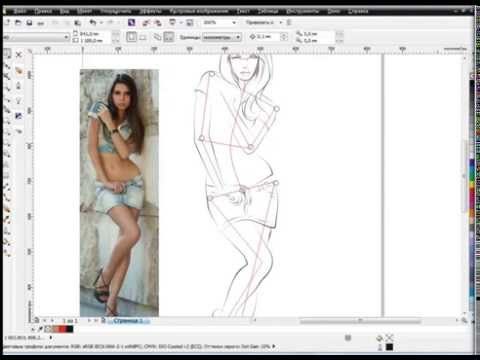Image resolution: width=480 pixels, height=360 pixels.
Task: Apply layout to all pages button
Action: coord(157,37)
